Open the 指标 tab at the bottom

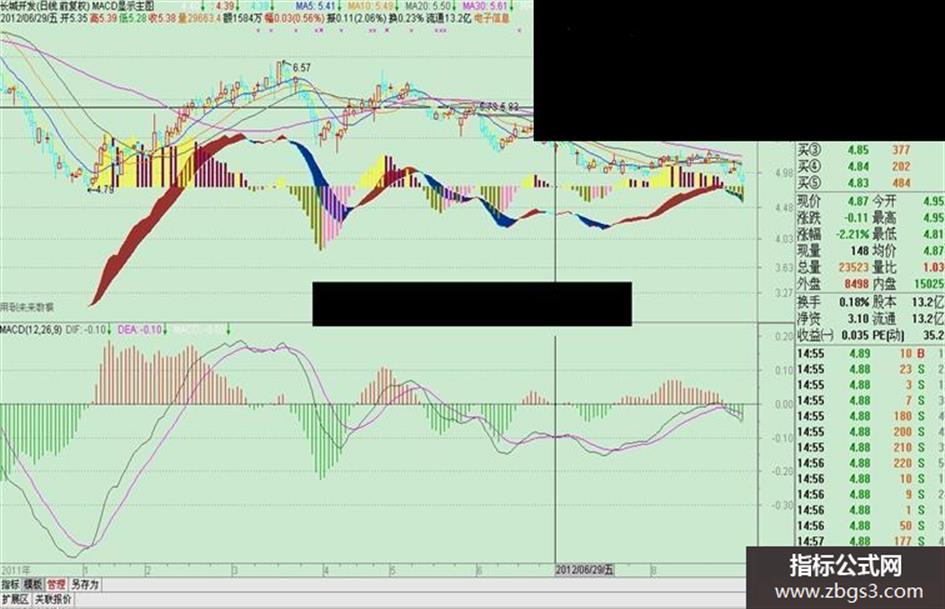pyautogui.click(x=10, y=584)
